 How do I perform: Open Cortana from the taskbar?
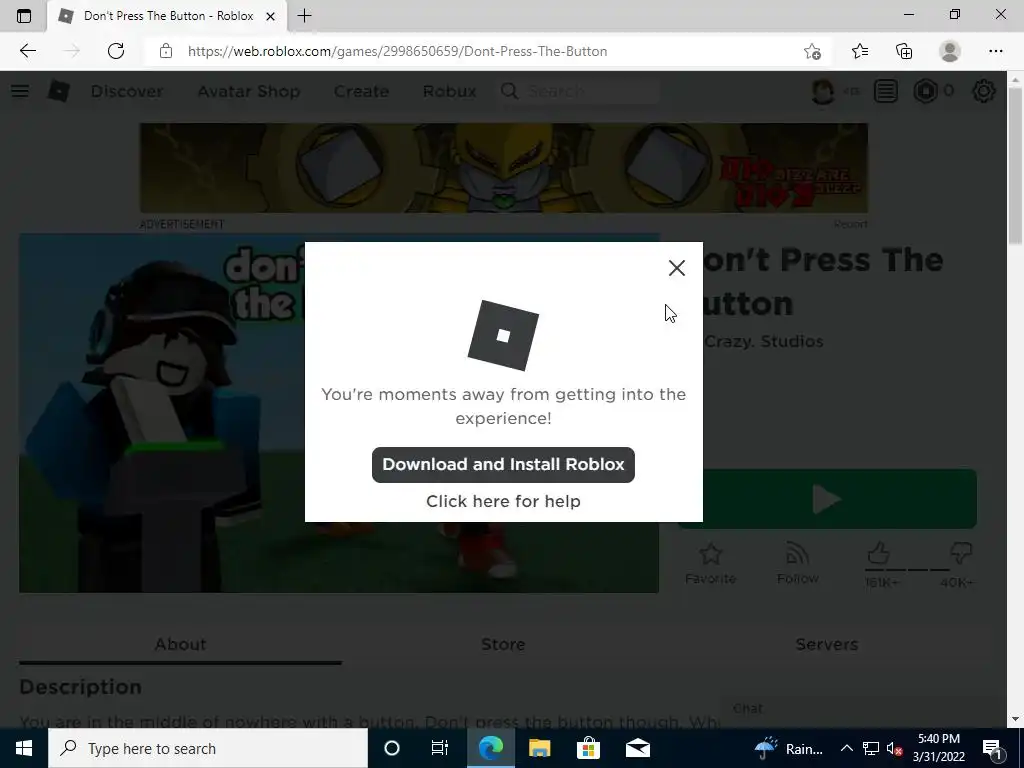coord(392,748)
